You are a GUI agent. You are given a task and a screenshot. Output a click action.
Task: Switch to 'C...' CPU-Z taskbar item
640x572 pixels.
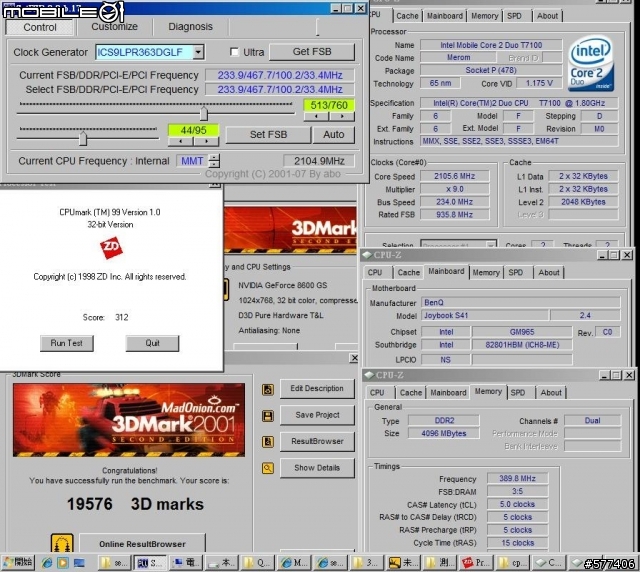click(x=550, y=563)
